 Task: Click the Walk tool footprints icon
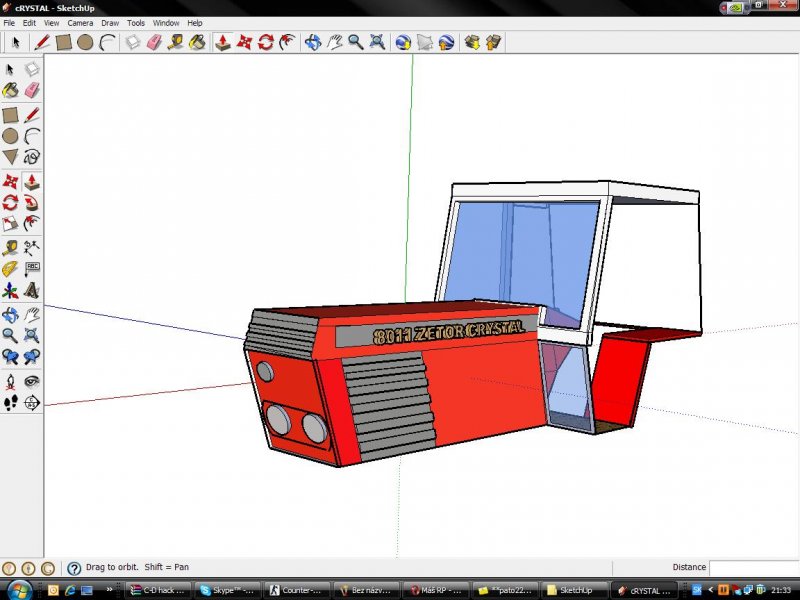(10, 403)
